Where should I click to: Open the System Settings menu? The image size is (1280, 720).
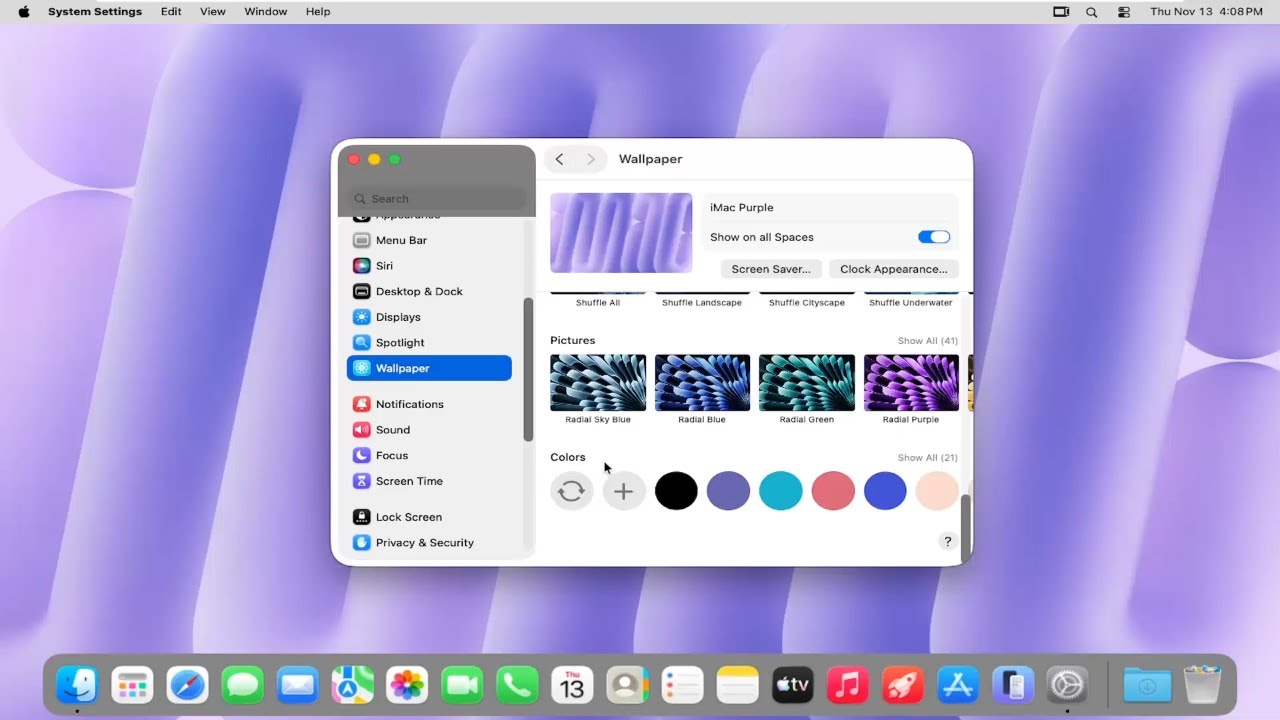(95, 11)
